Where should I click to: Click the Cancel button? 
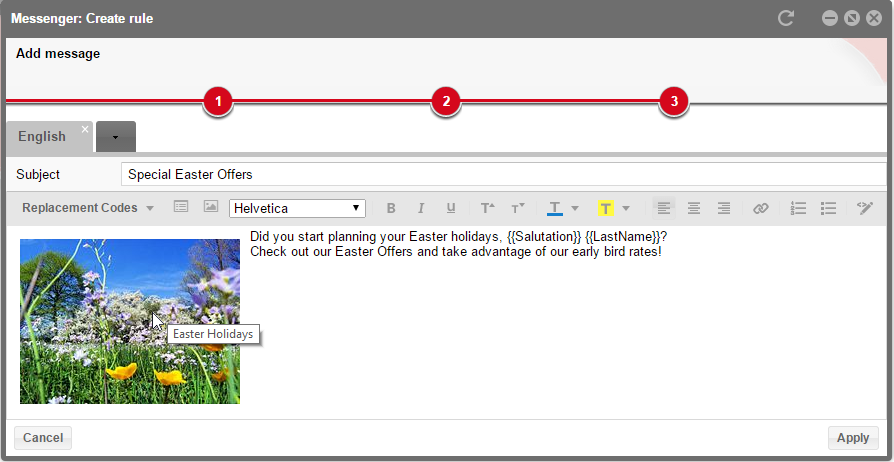tap(43, 437)
